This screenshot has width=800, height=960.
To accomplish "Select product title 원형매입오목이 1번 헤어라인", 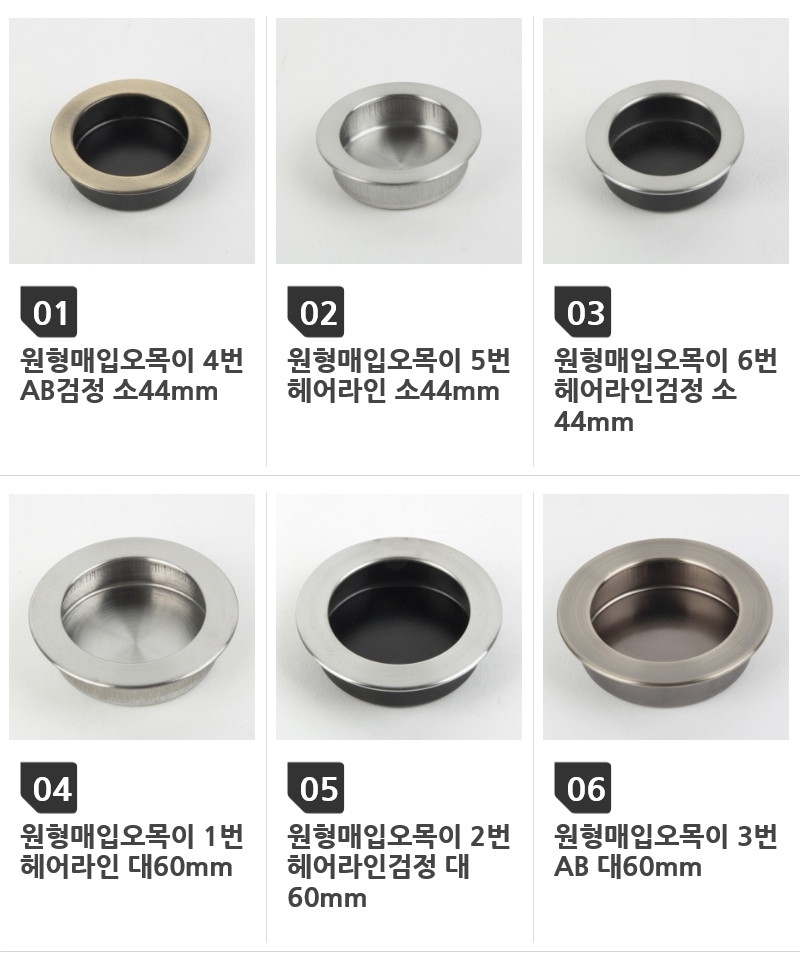I will point(132,851).
